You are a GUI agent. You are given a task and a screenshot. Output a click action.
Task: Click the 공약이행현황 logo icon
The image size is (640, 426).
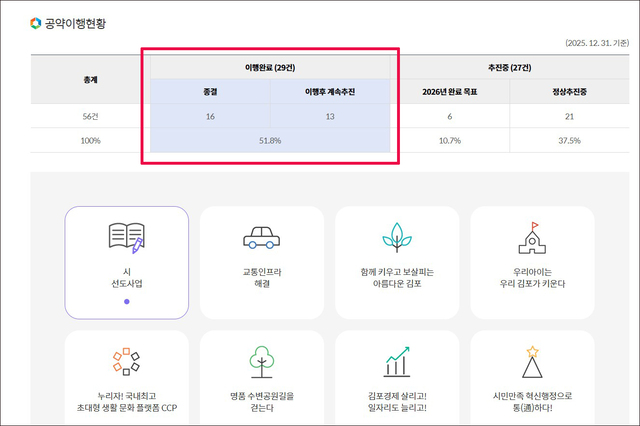[36, 23]
